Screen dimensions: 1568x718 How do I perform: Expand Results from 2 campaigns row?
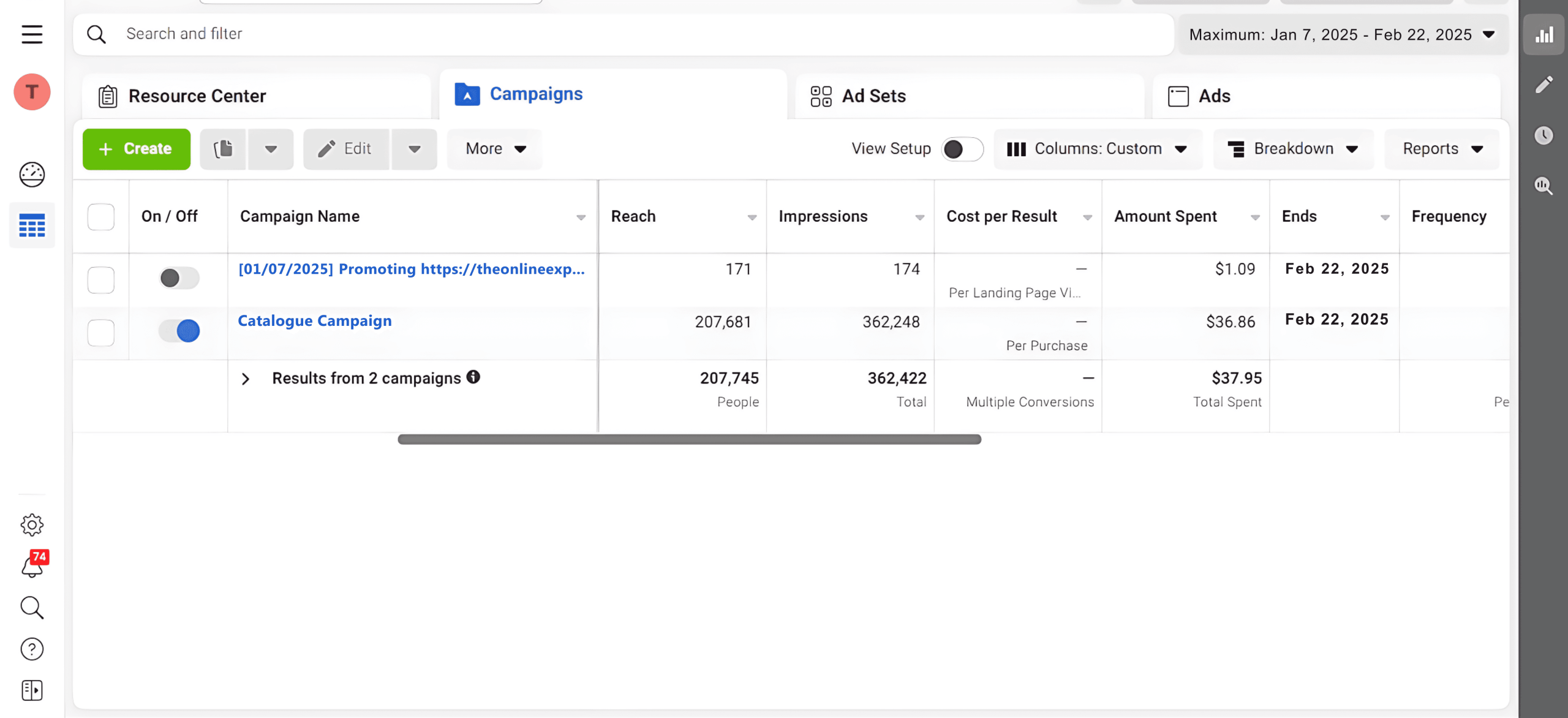246,379
